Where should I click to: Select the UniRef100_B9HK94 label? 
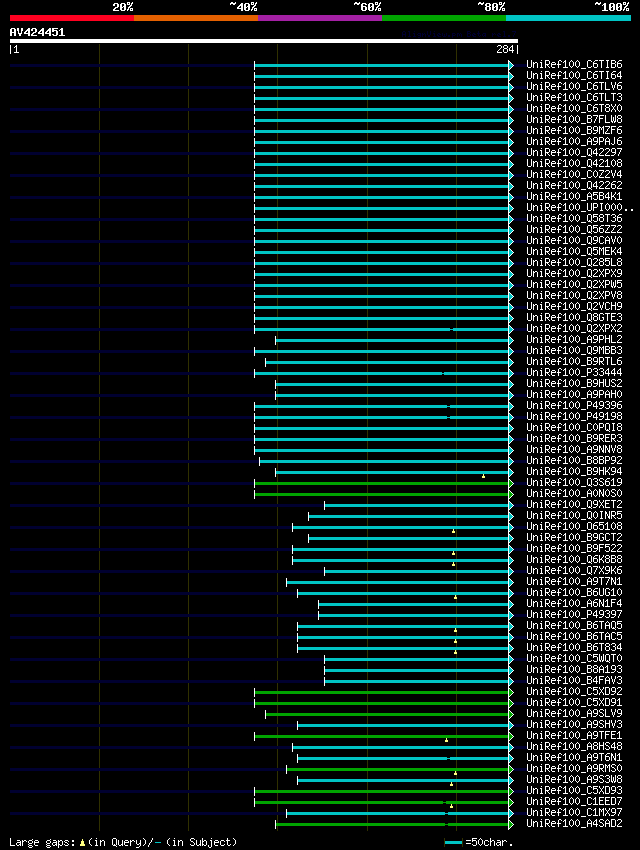tap(574, 471)
